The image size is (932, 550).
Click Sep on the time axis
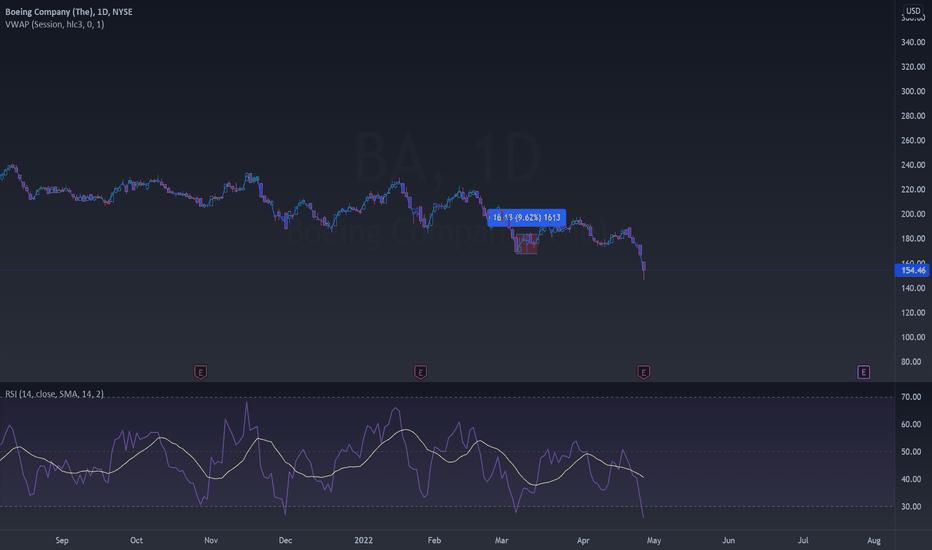62,540
